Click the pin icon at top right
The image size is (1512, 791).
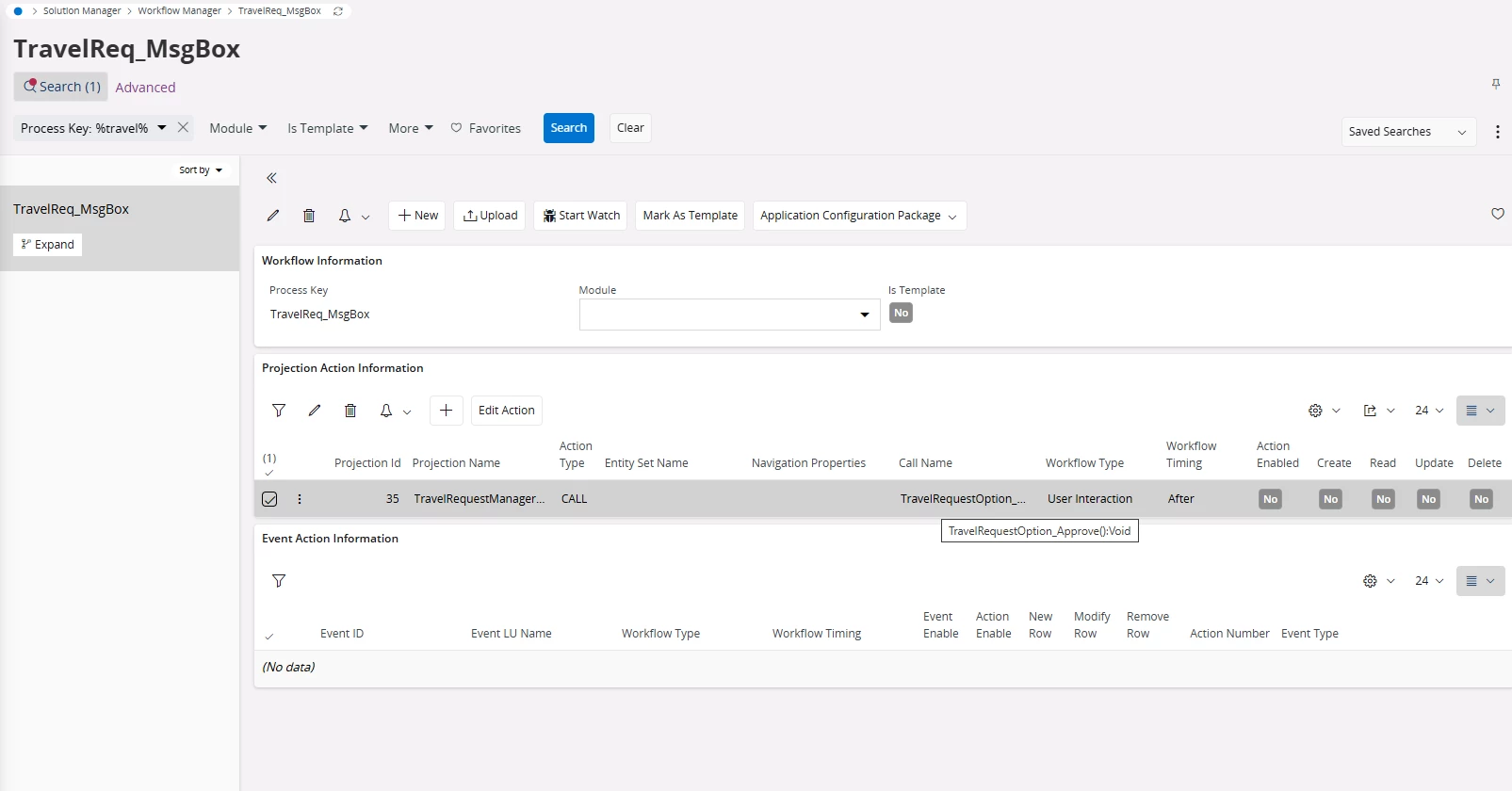[x=1495, y=84]
